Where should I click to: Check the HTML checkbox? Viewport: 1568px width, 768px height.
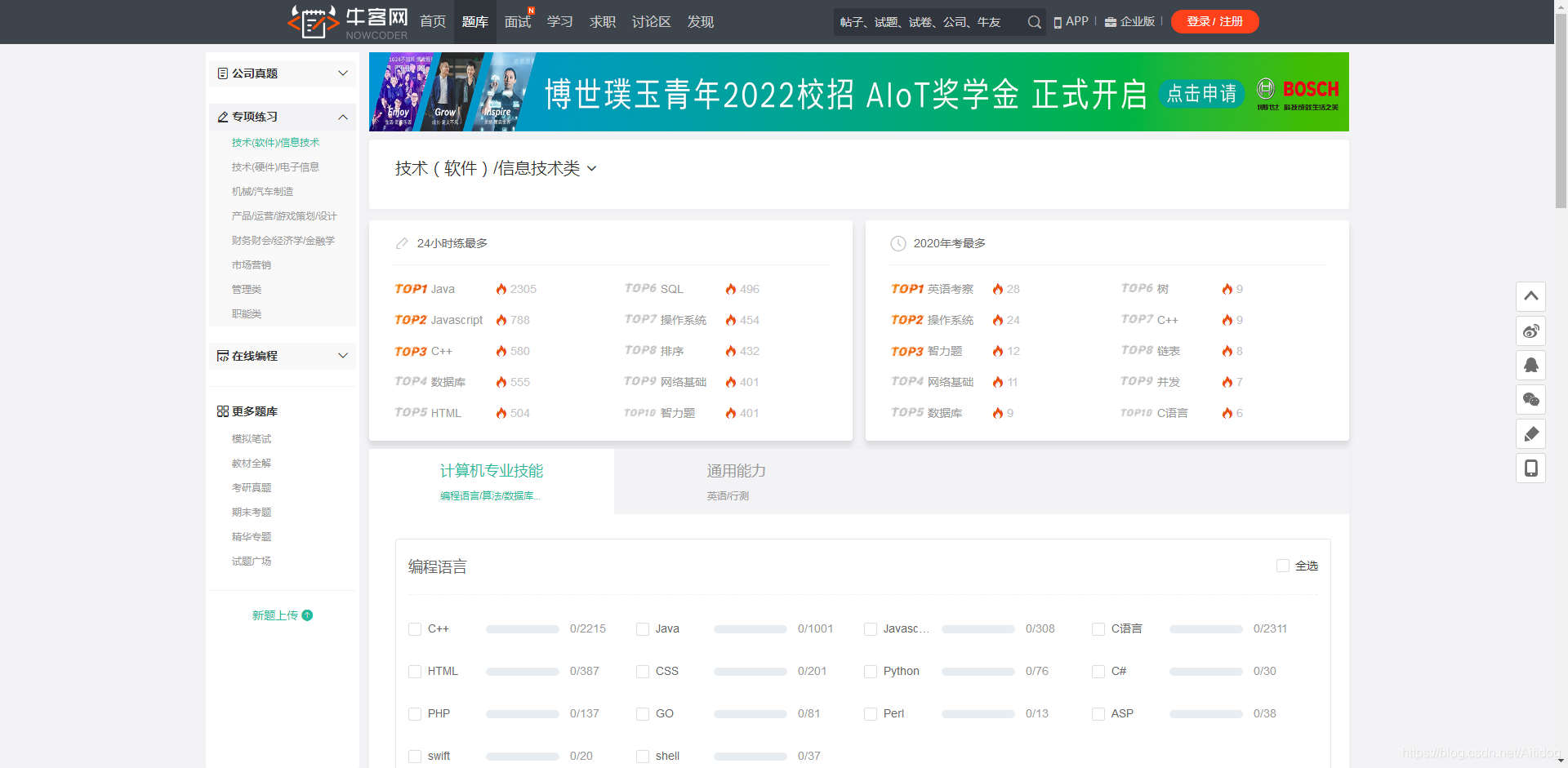[415, 672]
